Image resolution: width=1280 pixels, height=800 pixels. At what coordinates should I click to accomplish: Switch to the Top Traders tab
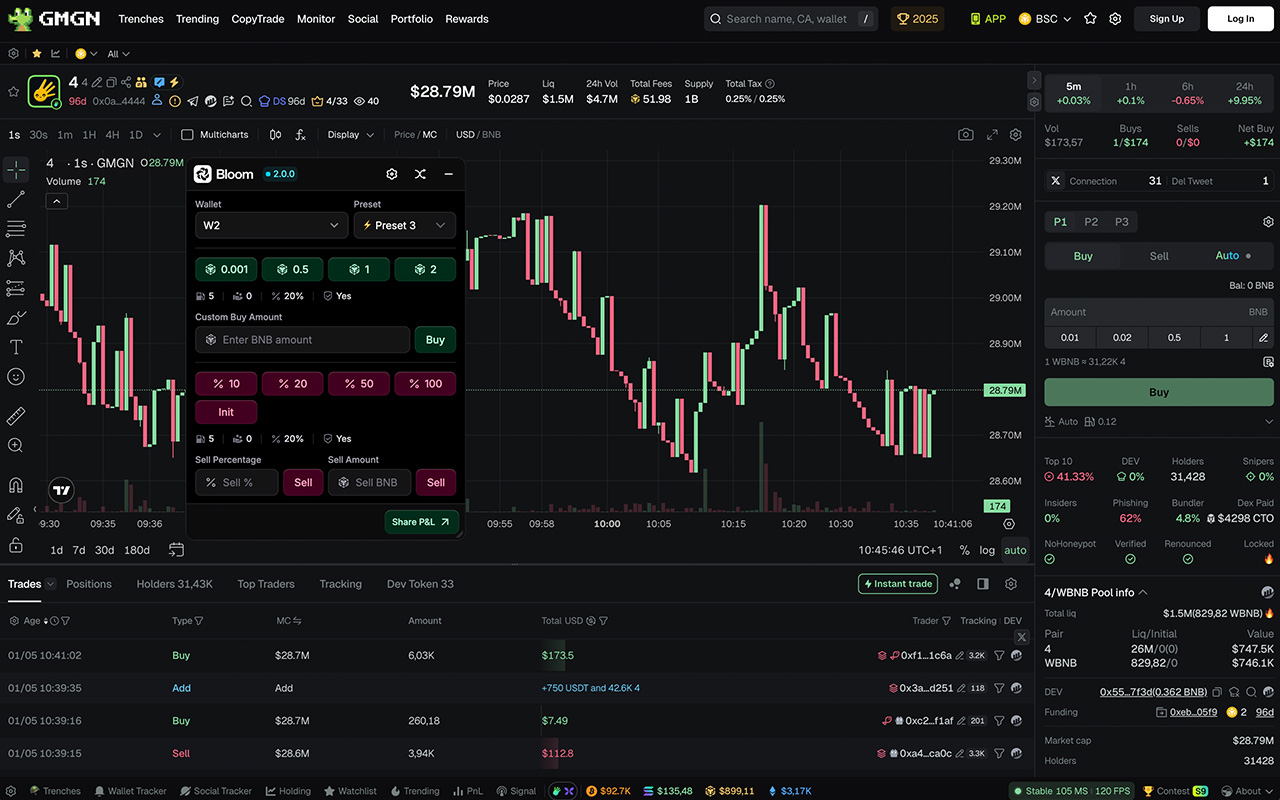266,584
